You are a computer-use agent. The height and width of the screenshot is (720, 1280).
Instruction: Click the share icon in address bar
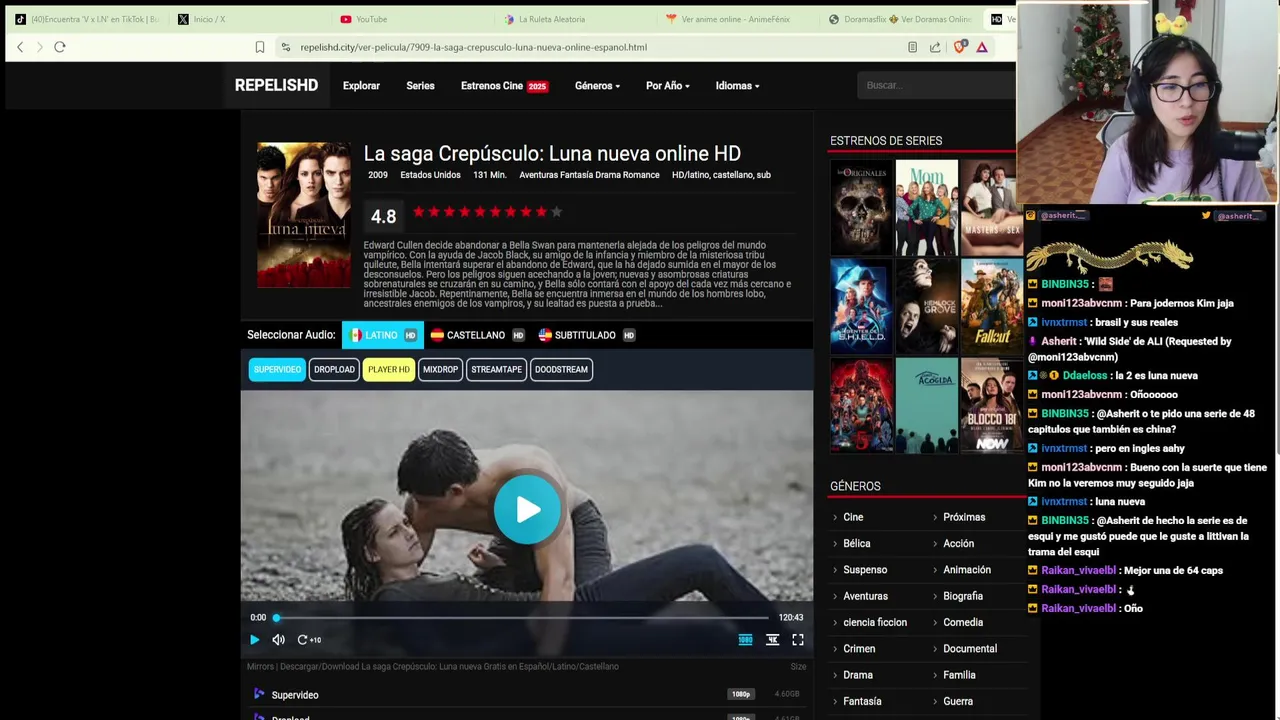coord(935,47)
